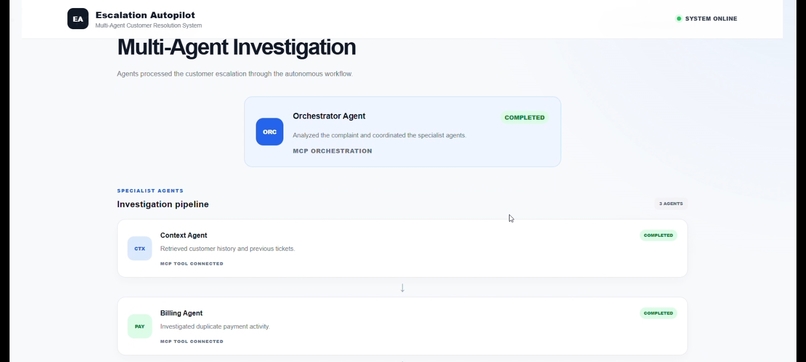Select the Context Agent title
This screenshot has height=362, width=806.
coord(184,235)
